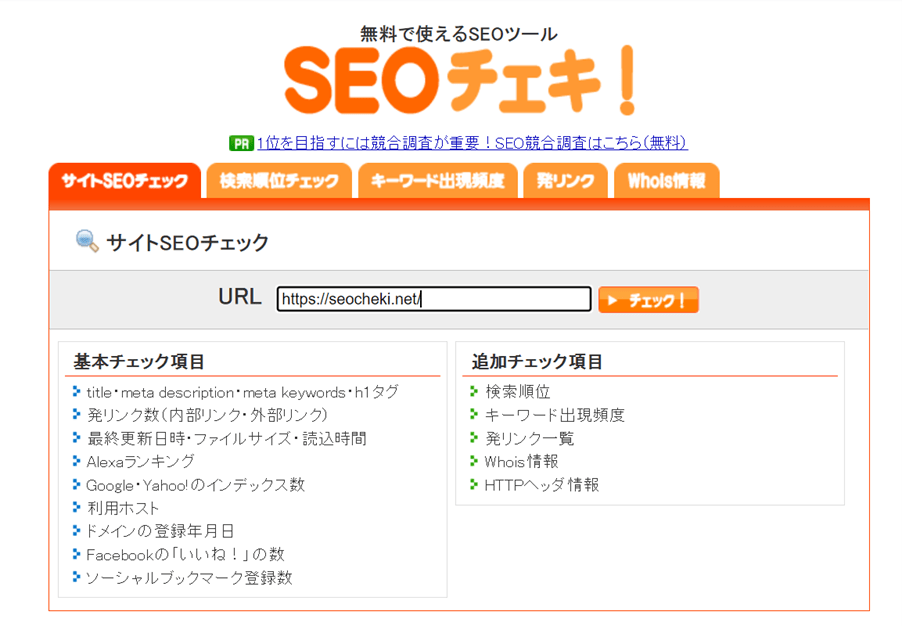
Task: Click the SEOチェキ! logo
Action: click(460, 81)
